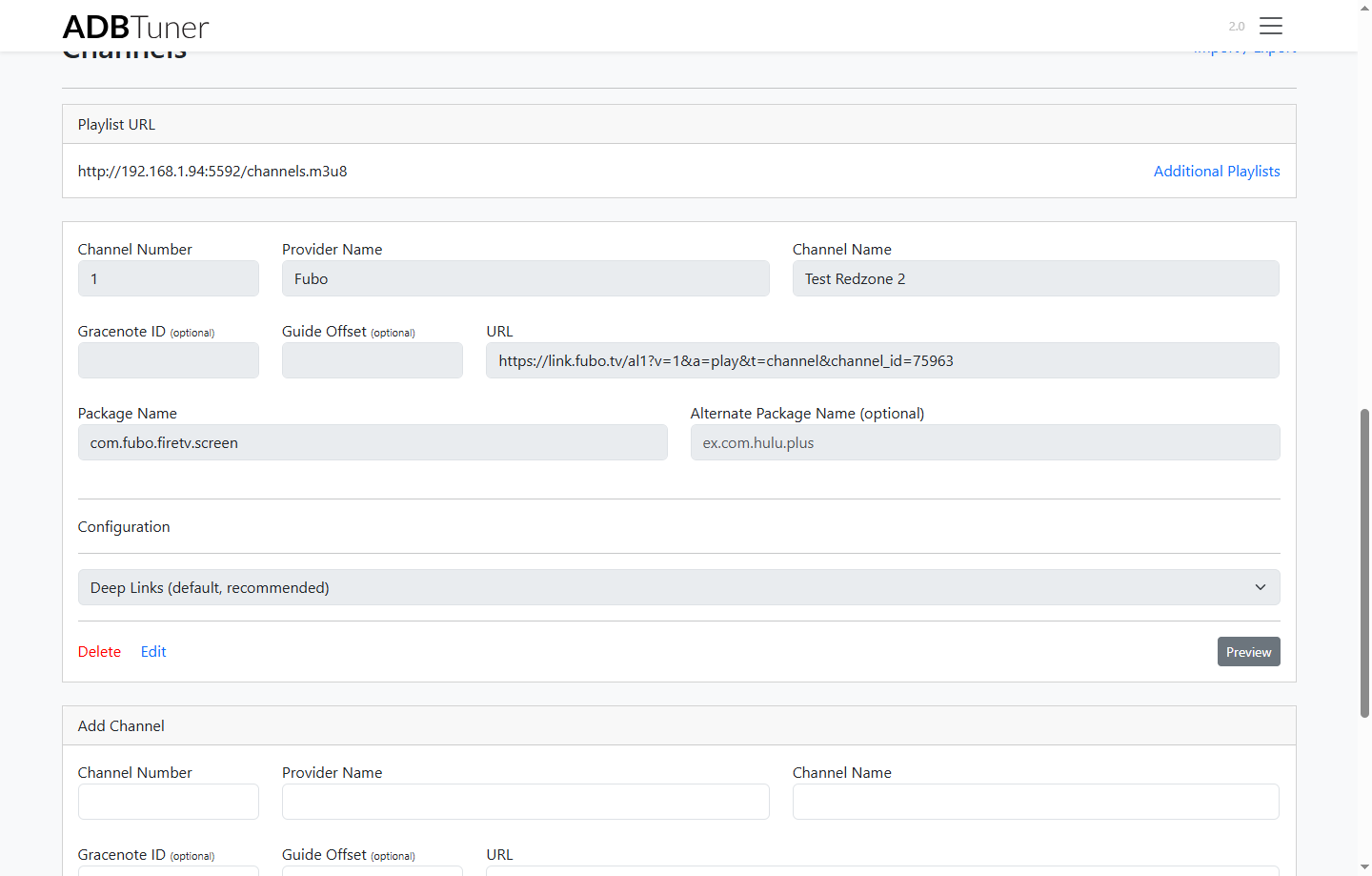Select the playlist URL text
The image size is (1372, 876).
pos(212,172)
